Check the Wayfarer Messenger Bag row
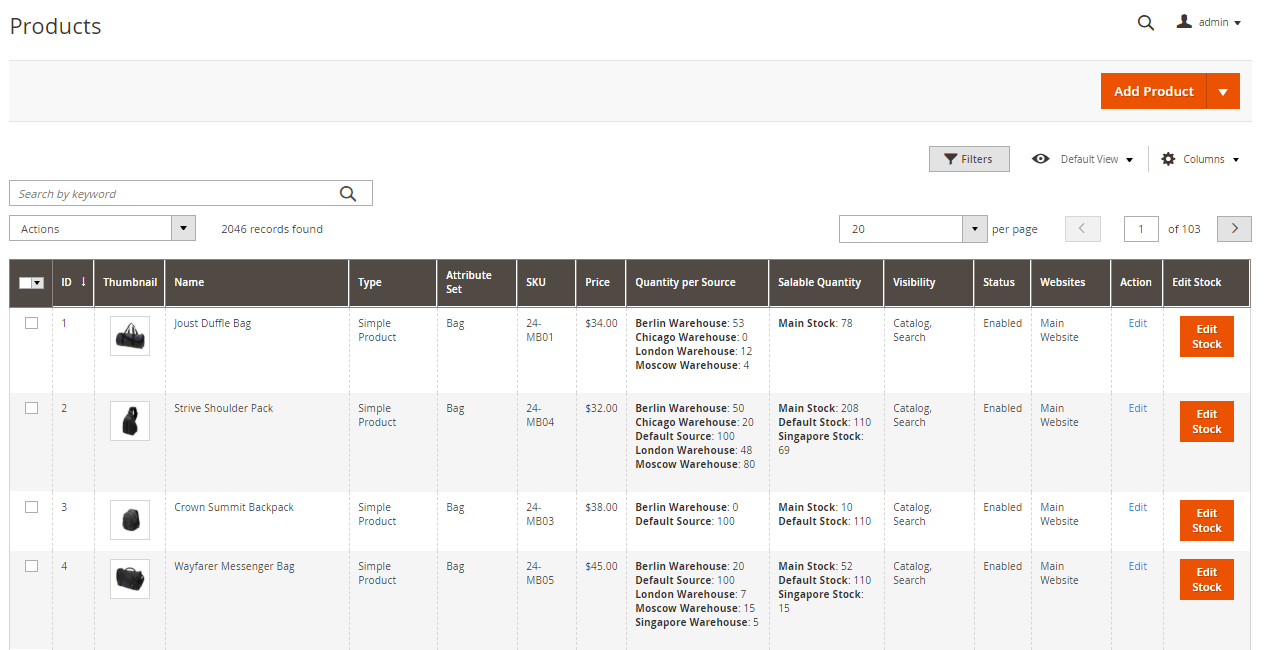This screenshot has width=1264, height=650. 32,566
